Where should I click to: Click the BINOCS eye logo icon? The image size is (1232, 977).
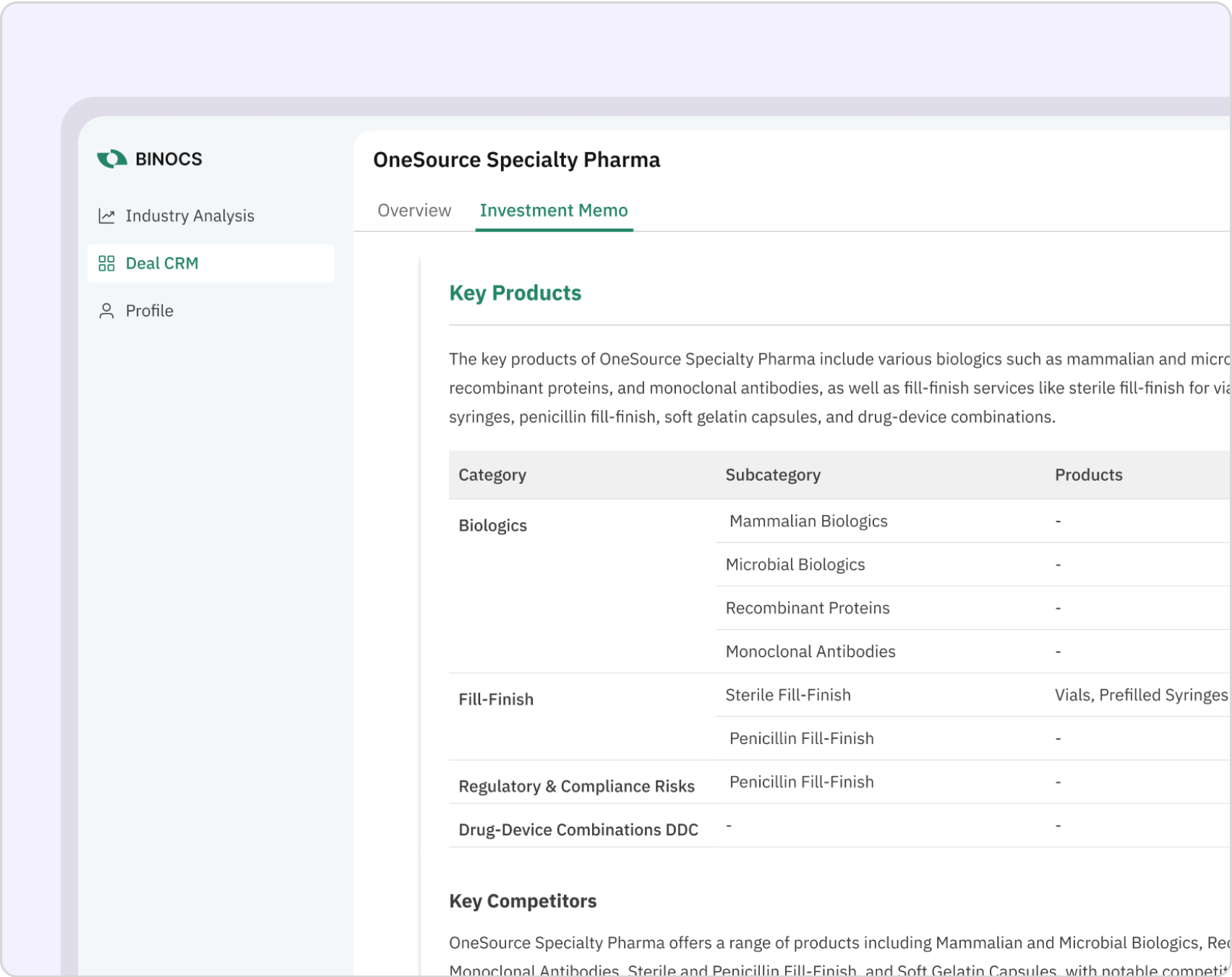pyautogui.click(x=112, y=158)
